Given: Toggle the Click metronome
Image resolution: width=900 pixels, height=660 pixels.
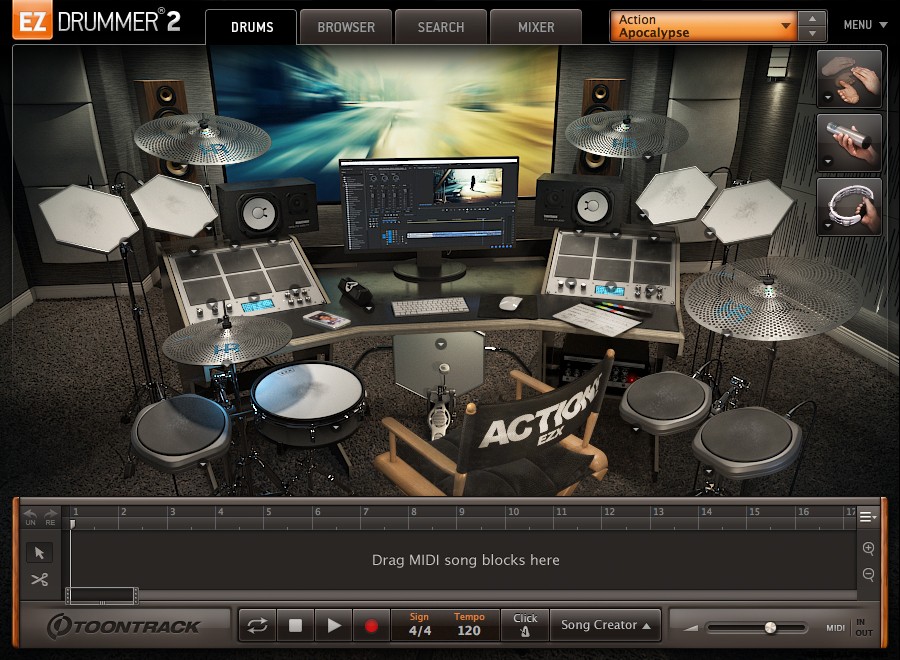Looking at the screenshot, I should point(525,625).
